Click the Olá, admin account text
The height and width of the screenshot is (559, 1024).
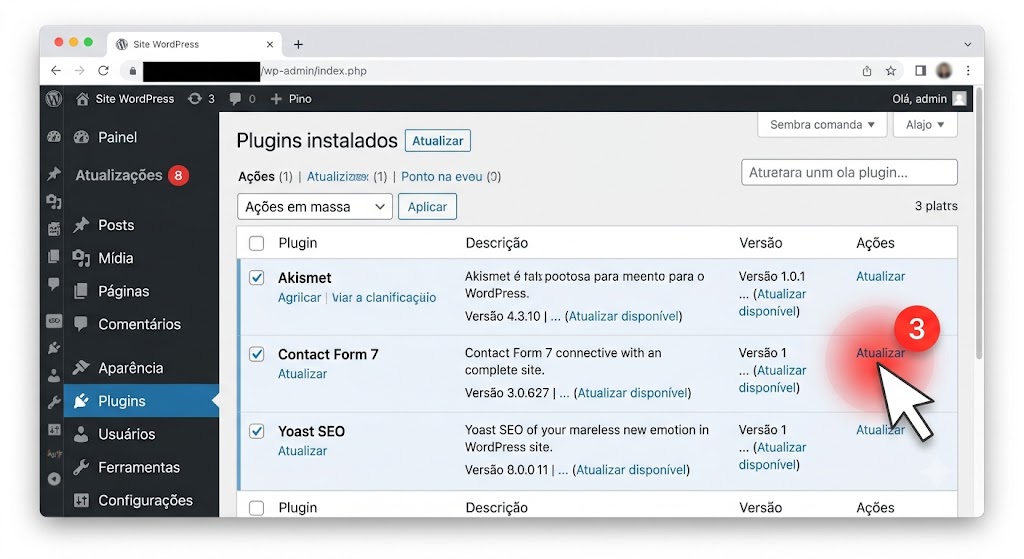coord(920,99)
